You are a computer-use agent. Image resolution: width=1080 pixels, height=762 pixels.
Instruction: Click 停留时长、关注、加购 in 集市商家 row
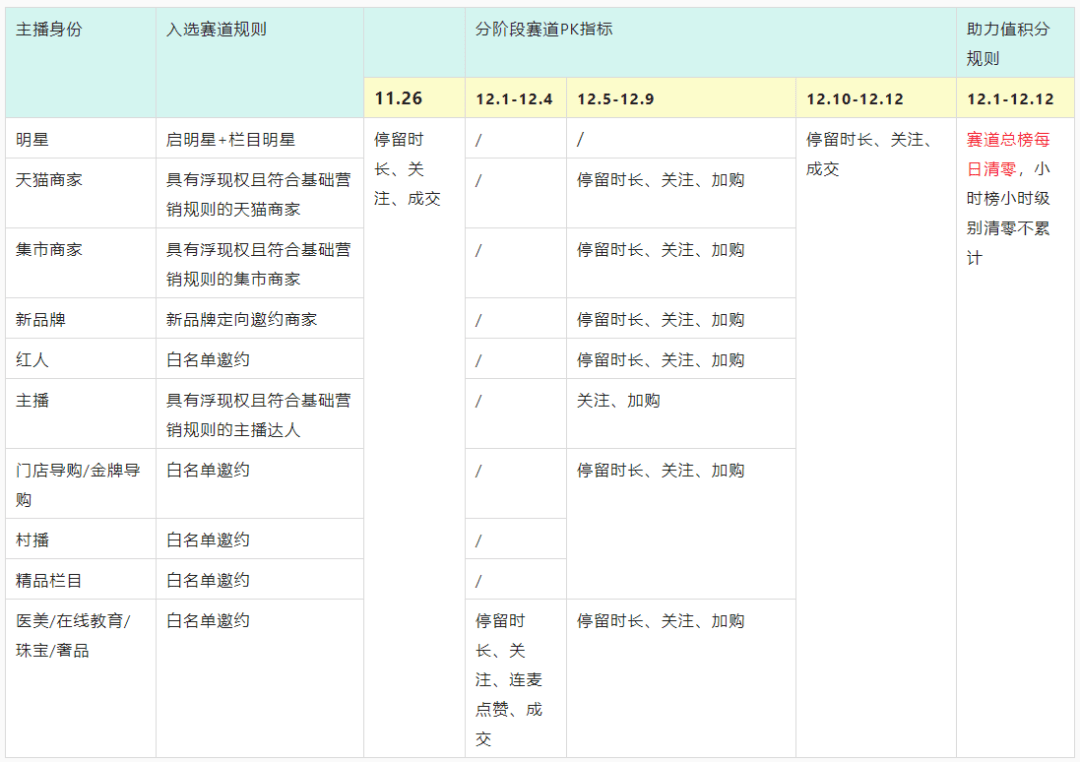pos(661,250)
